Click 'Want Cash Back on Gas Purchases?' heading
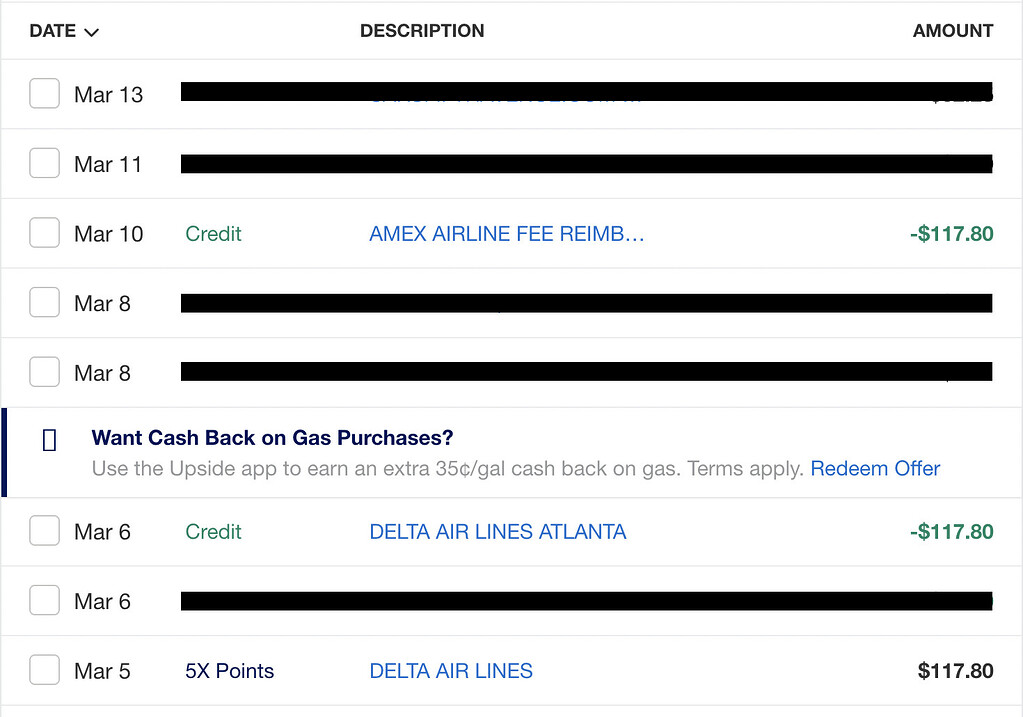Viewport: 1023px width, 717px height. (x=272, y=438)
